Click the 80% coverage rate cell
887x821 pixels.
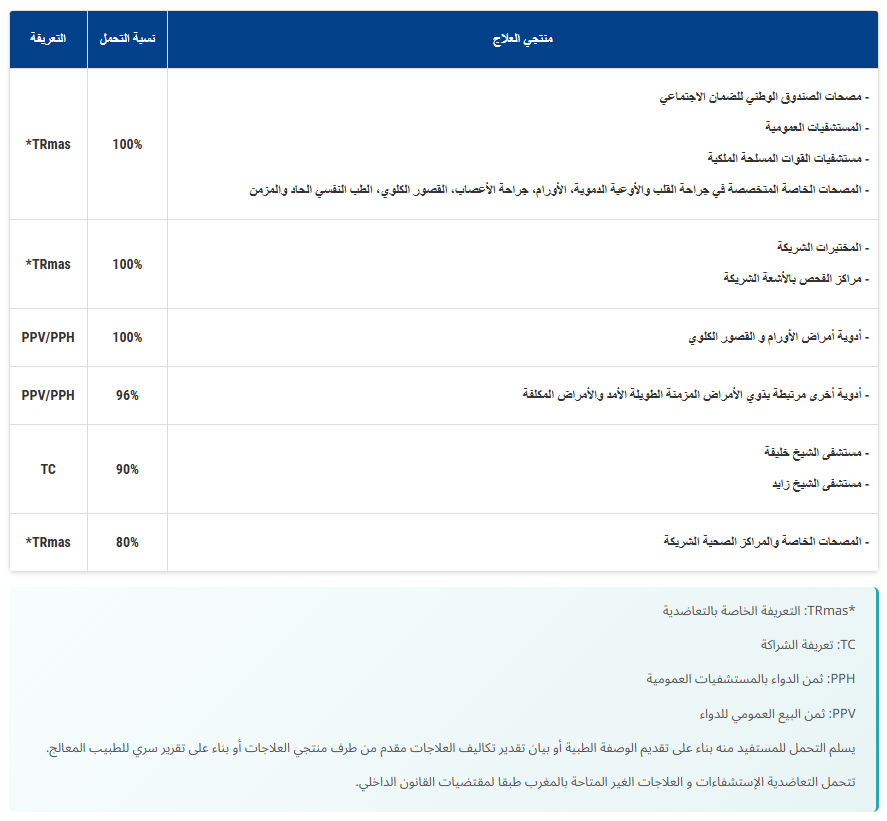pyautogui.click(x=127, y=542)
